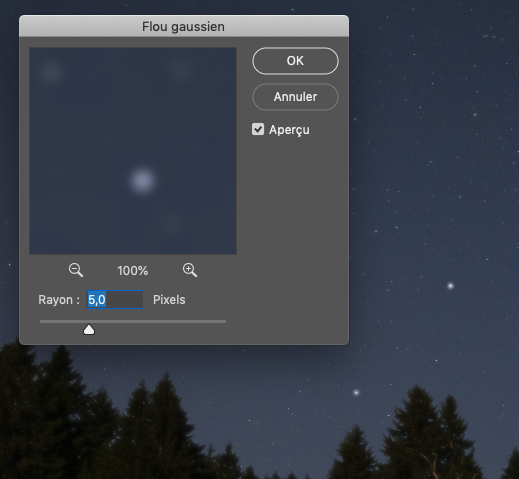The width and height of the screenshot is (519, 479).
Task: Click the faint blurred star in the preview's top-left corner
Action: pyautogui.click(x=51, y=72)
